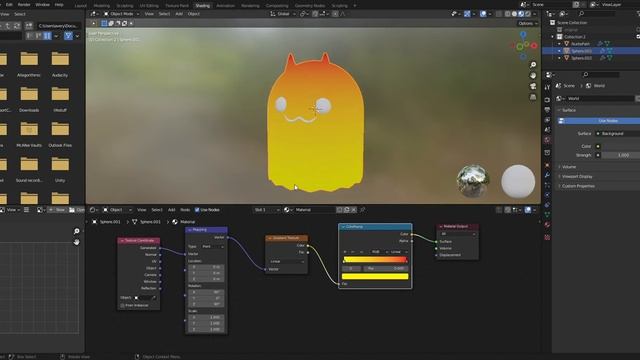Open ColorRamp interpolation Linear dropdown
The width and height of the screenshot is (640, 360).
(399, 252)
